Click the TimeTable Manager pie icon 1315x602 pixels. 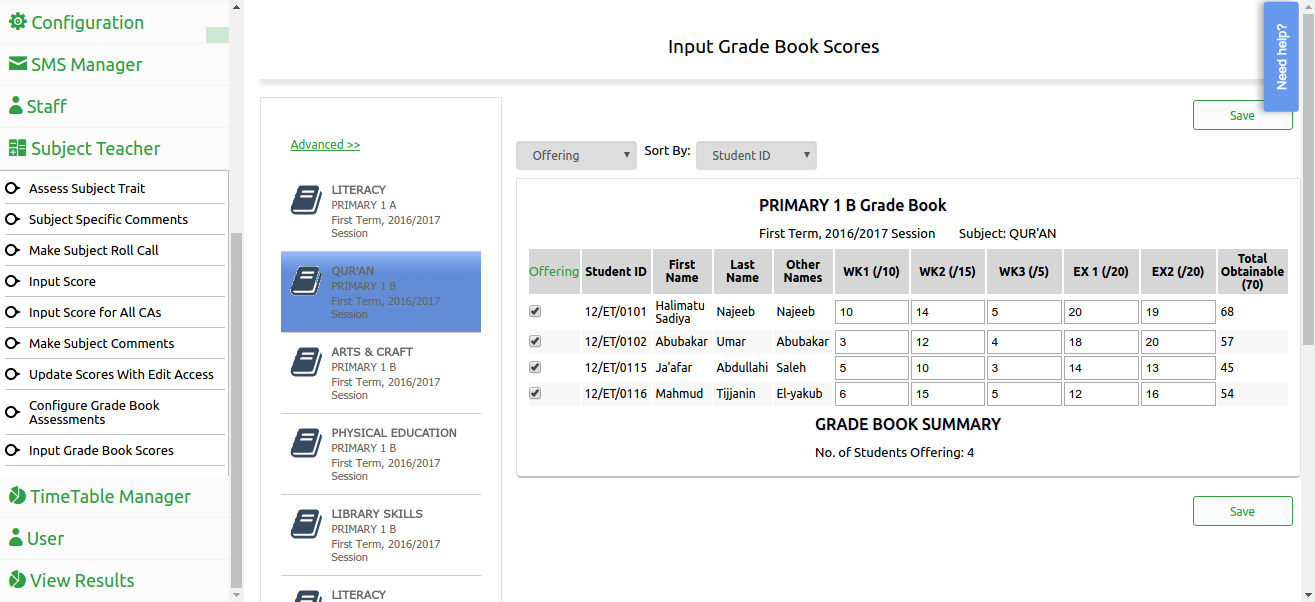tap(17, 496)
